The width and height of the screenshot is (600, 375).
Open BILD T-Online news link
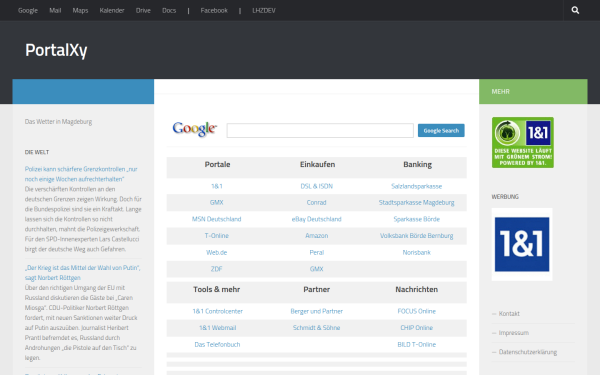[x=416, y=344]
